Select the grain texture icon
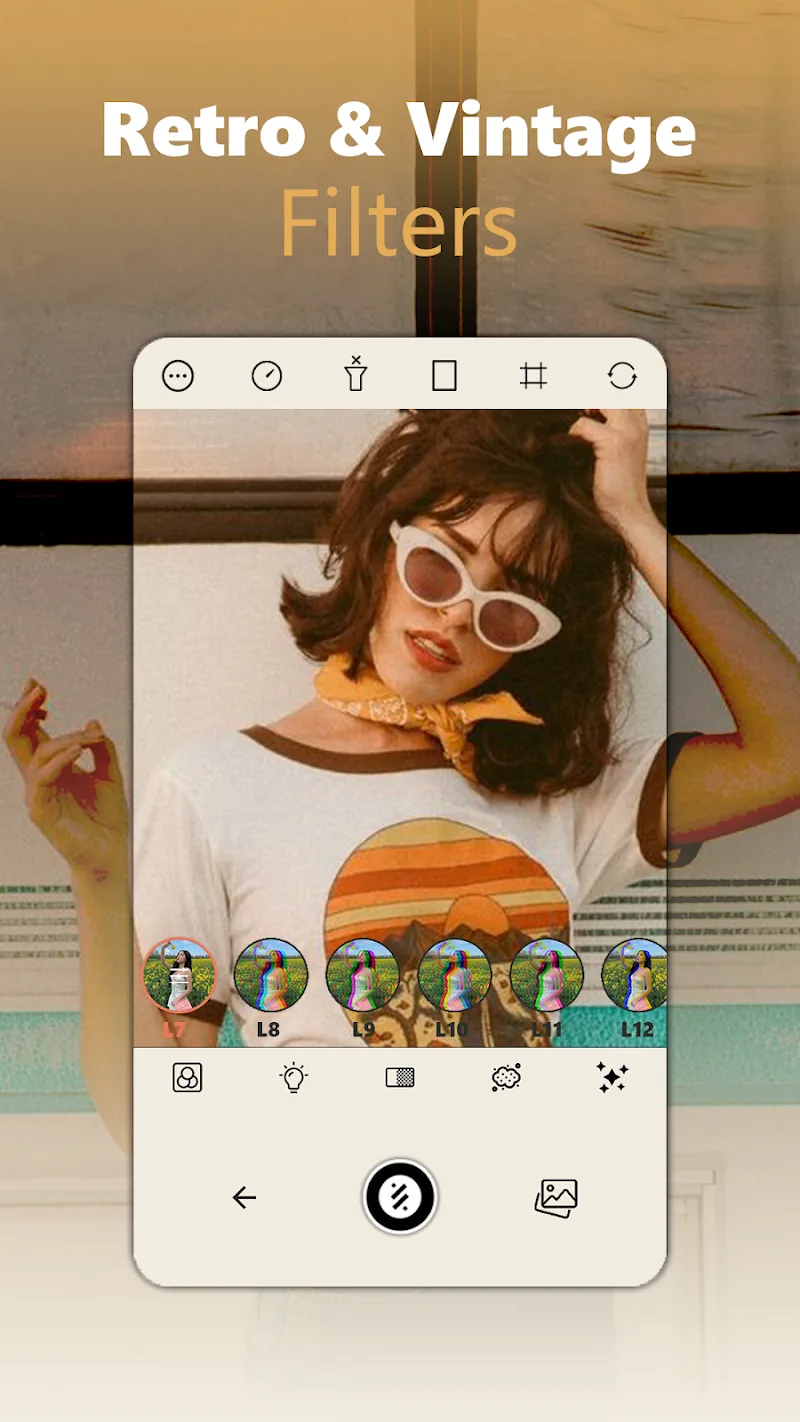This screenshot has height=1422, width=800. click(400, 1077)
